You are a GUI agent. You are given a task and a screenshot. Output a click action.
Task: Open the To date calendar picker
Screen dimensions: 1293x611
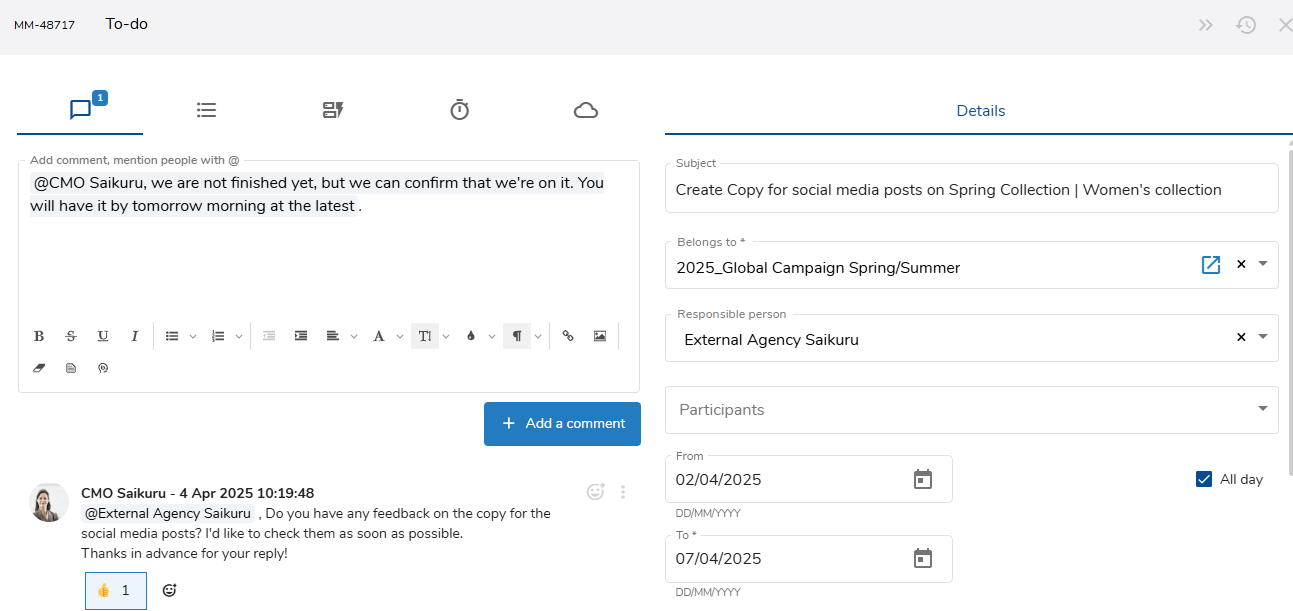click(923, 558)
